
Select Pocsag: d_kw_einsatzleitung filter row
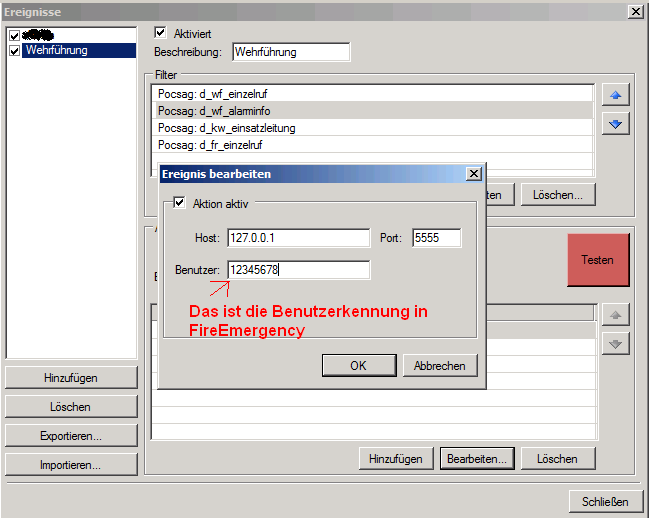coord(373,128)
